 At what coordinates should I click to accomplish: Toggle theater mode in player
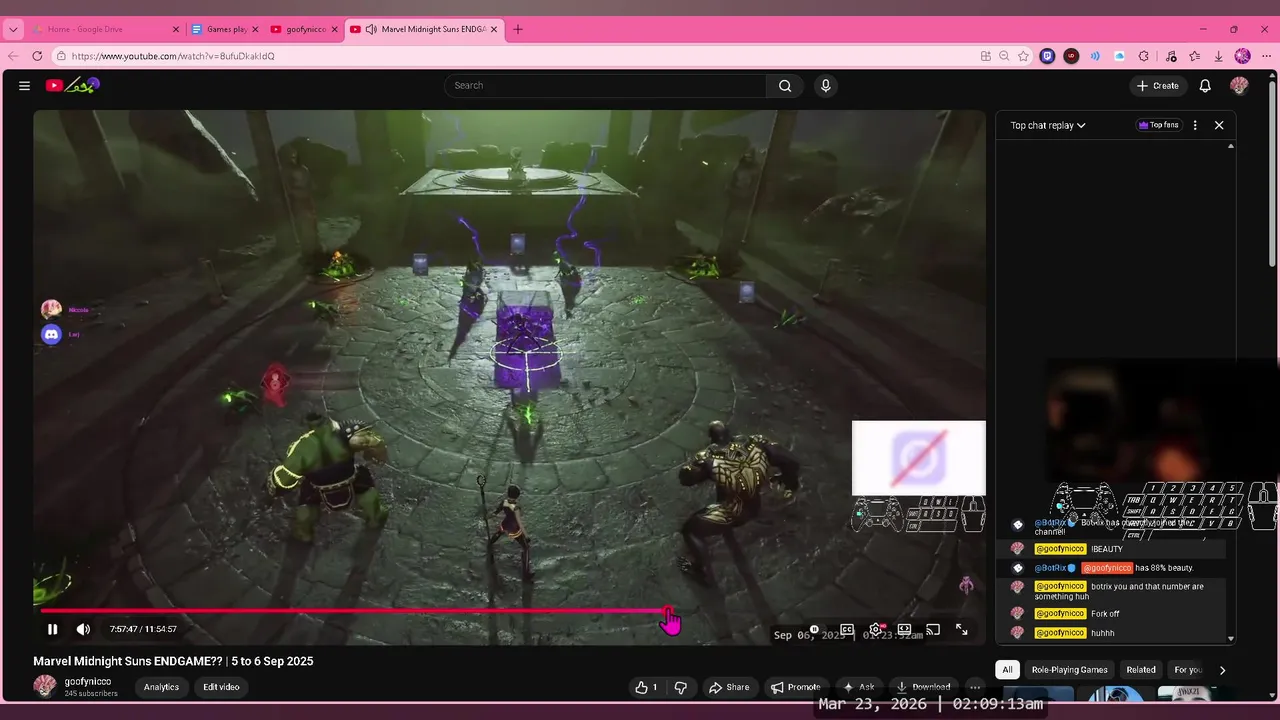pyautogui.click(x=904, y=630)
